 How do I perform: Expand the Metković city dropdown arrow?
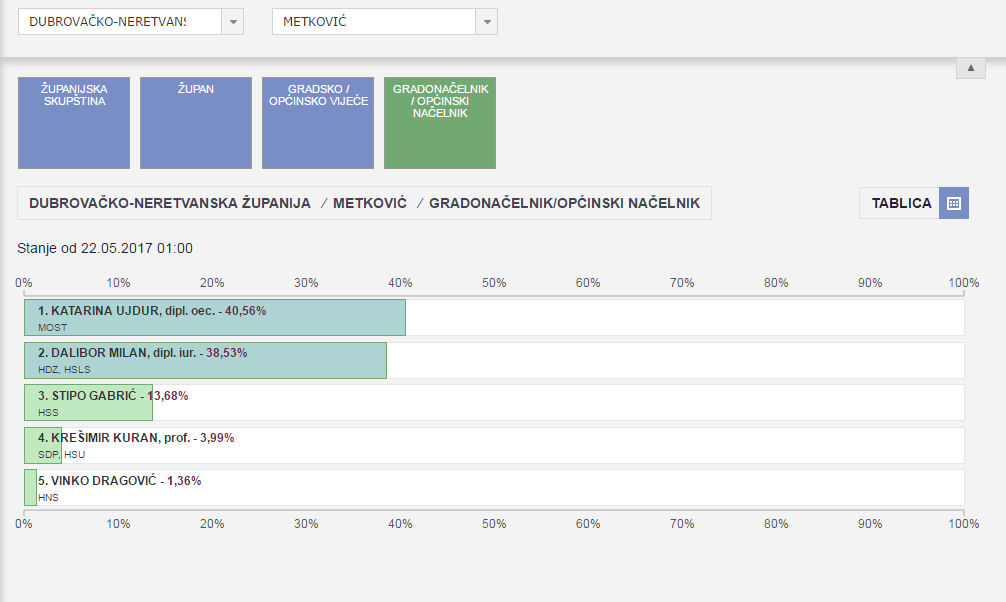[486, 21]
